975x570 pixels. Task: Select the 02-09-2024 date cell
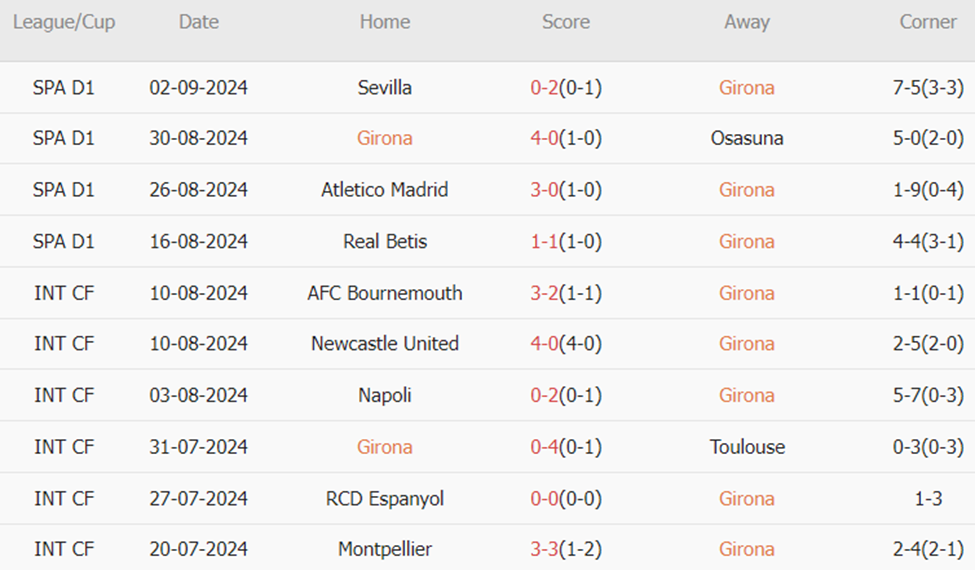pos(198,88)
